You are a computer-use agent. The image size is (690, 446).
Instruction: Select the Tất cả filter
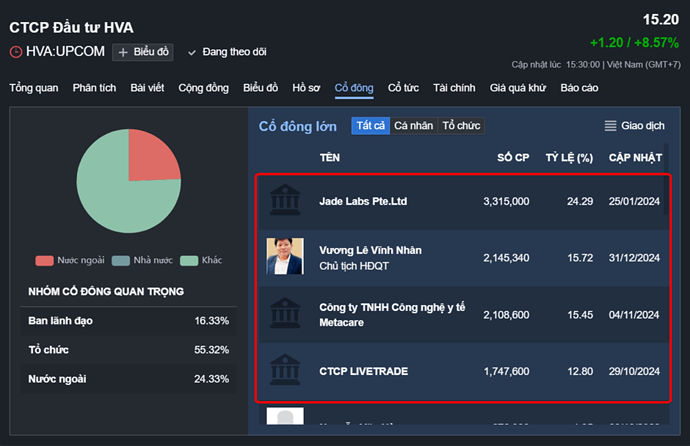coord(370,126)
